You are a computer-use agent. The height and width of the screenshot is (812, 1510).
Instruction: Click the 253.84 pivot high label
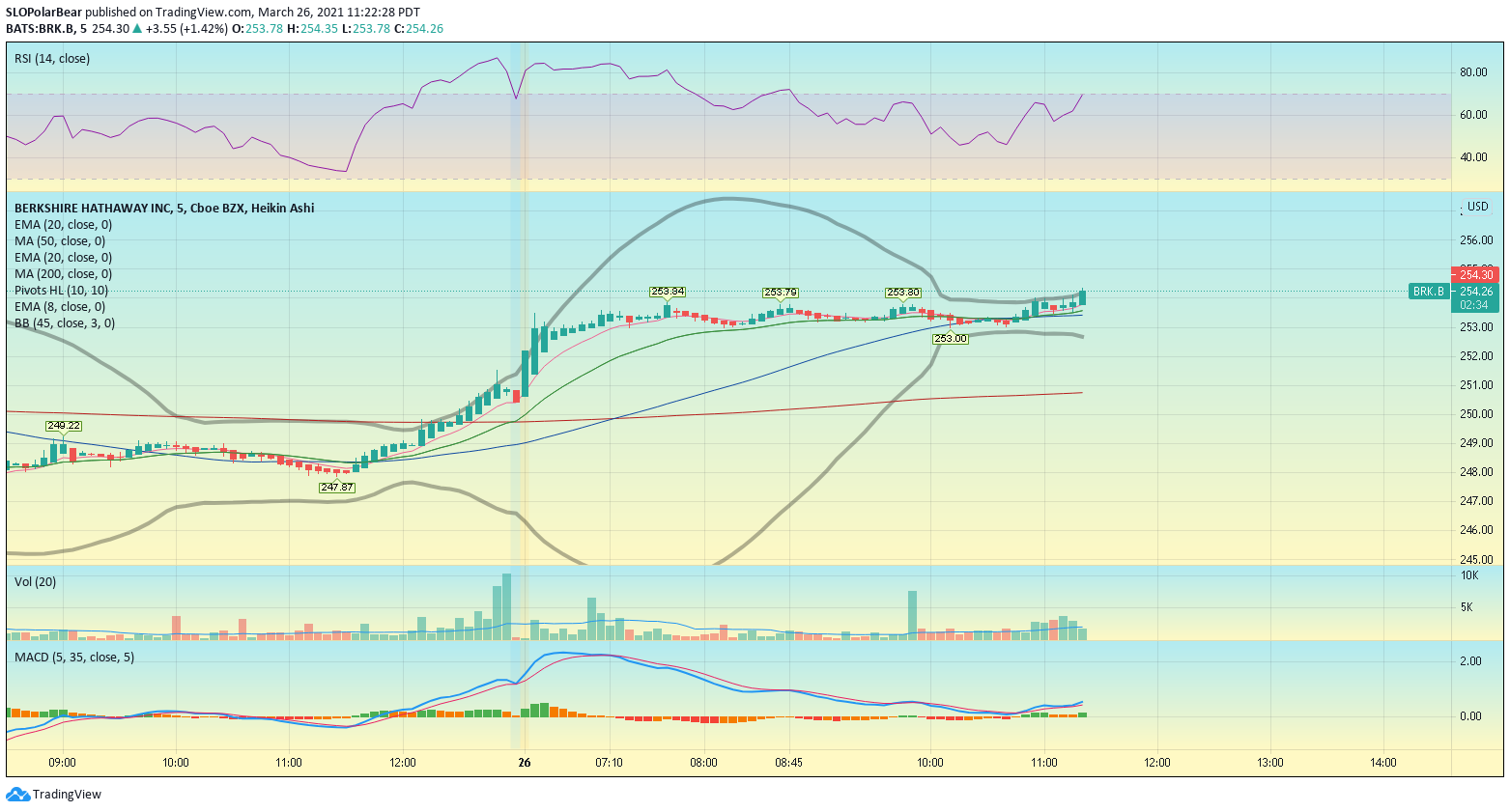pos(668,292)
